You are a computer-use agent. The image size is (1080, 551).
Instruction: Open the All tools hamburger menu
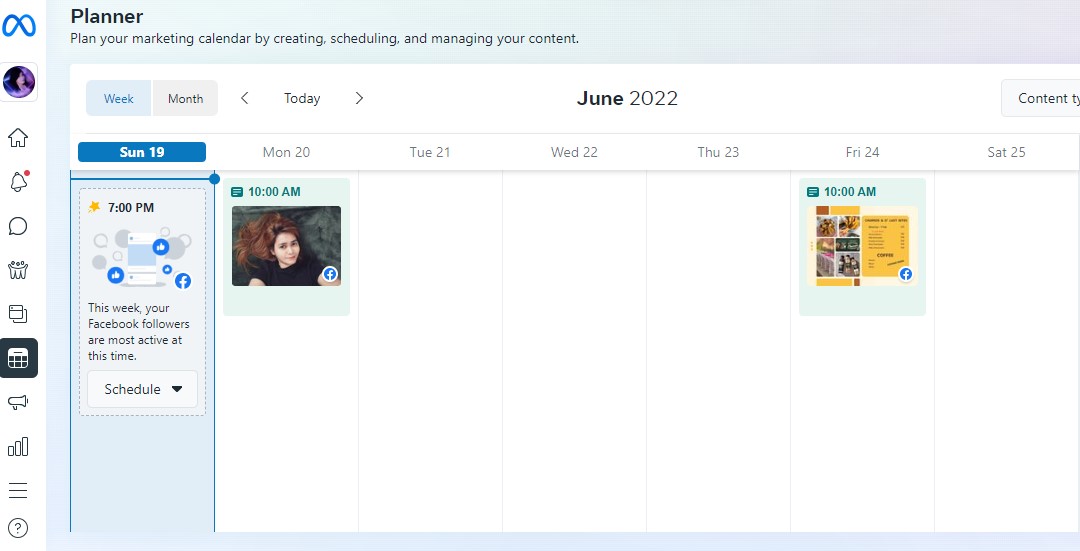(18, 490)
